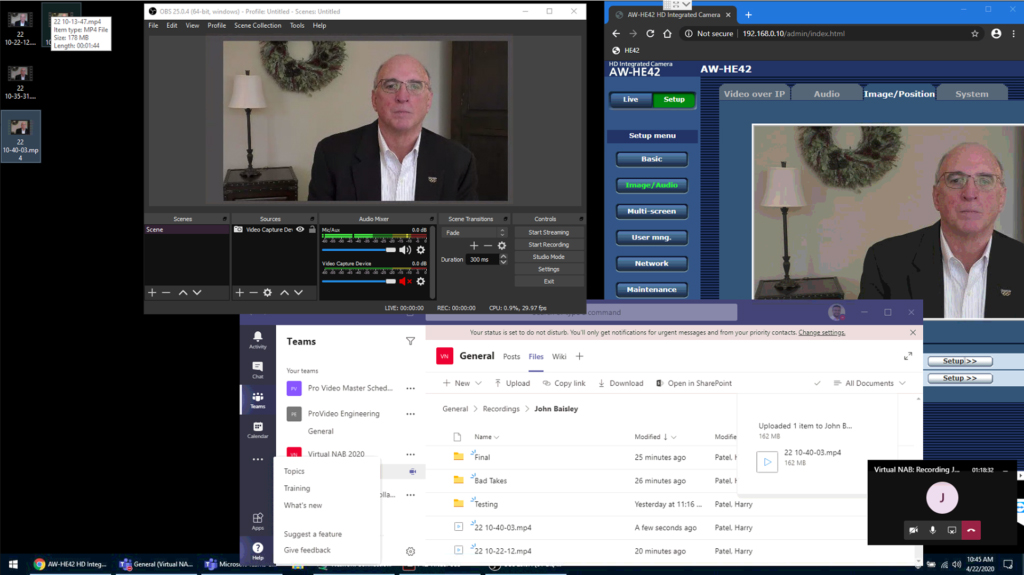Switch camera to Setup mode
This screenshot has width=1024, height=575.
pyautogui.click(x=673, y=99)
